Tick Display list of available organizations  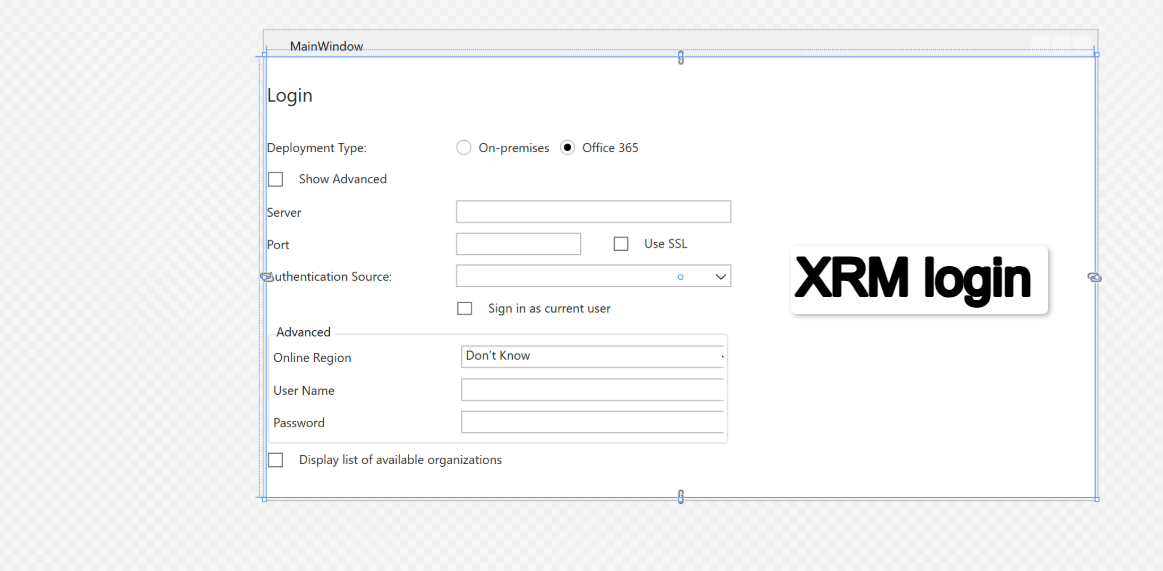276,460
